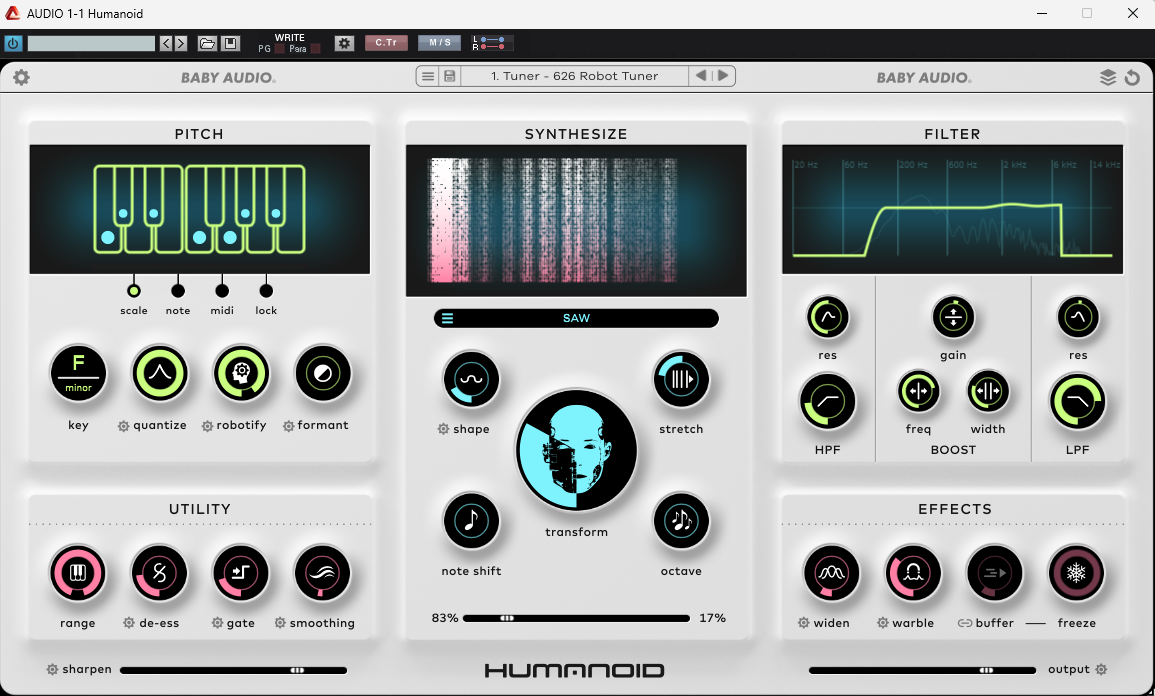Open folder icon in host toolbar
The image size is (1155, 696).
click(x=207, y=43)
